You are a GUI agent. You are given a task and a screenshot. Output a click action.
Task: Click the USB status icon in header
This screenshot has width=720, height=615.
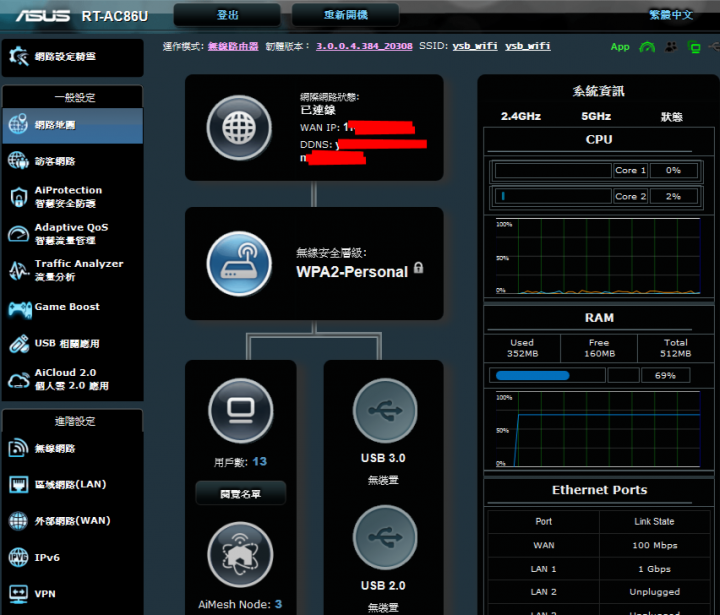pos(714,46)
